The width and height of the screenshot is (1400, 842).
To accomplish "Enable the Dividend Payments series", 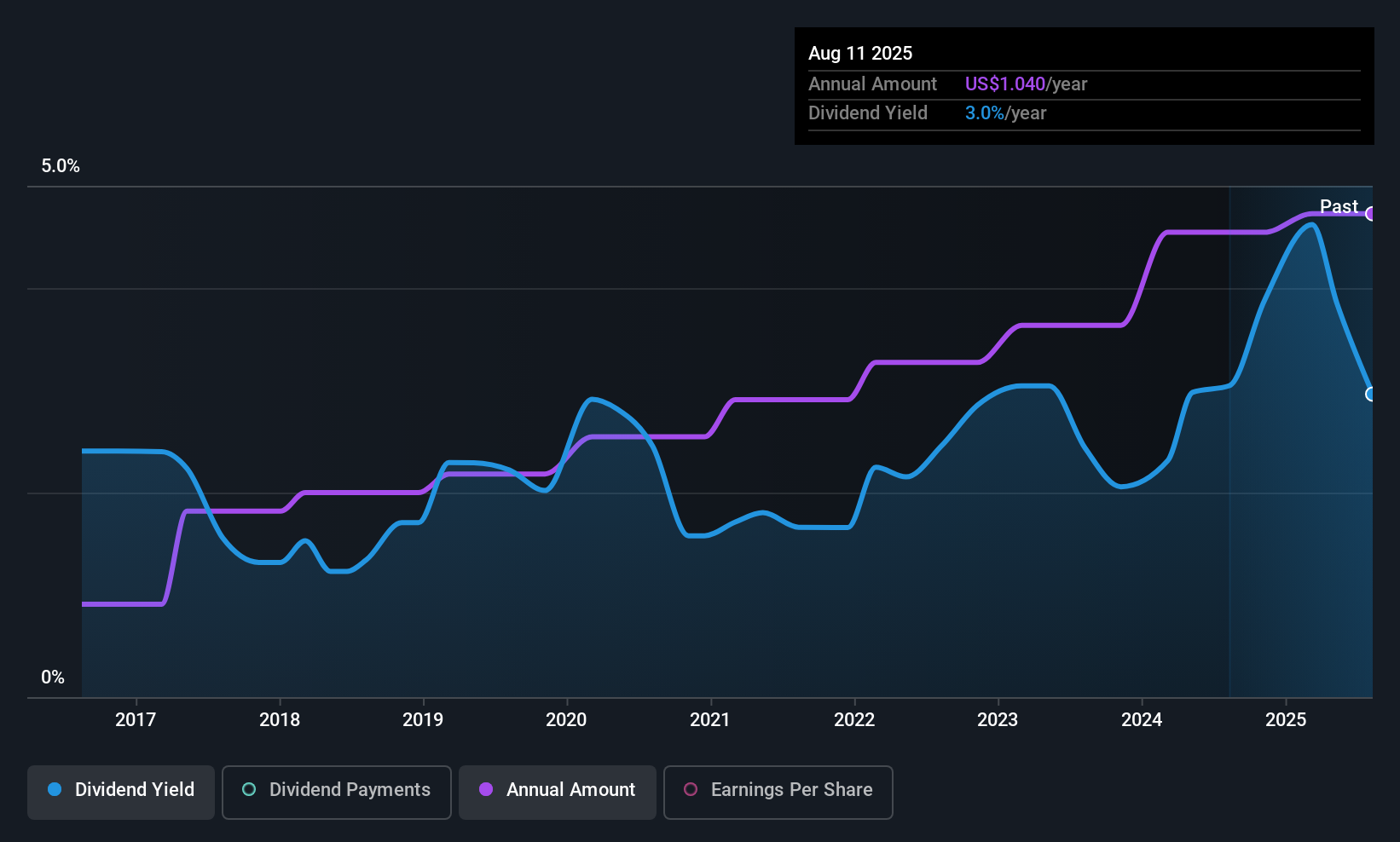I will tap(336, 791).
